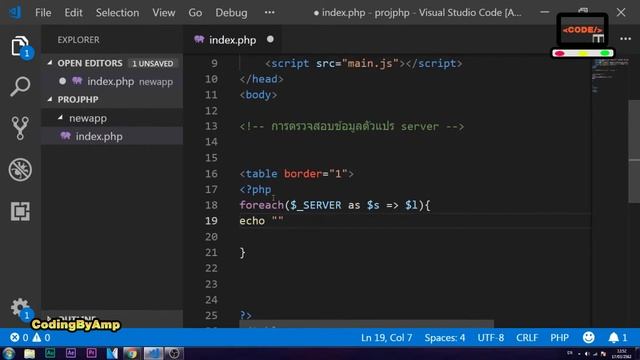Click the warnings count in status bar
The width and height of the screenshot is (640, 360).
tap(42, 338)
